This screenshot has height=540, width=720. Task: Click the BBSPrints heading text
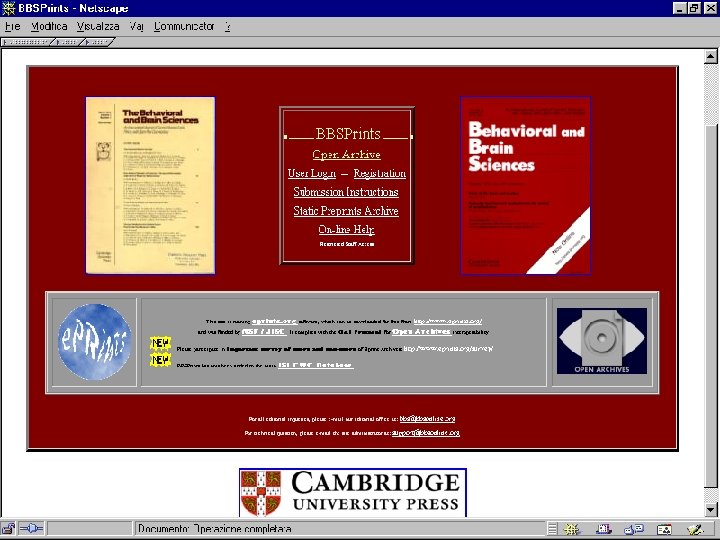point(348,134)
